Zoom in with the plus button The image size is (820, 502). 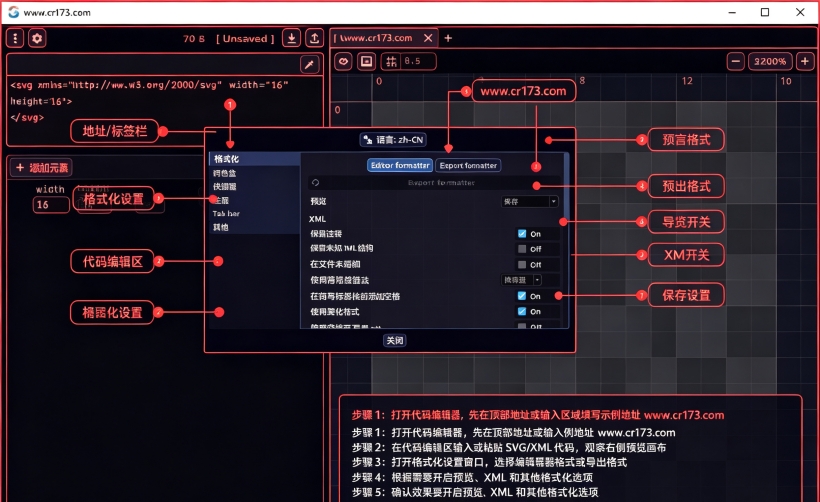(804, 61)
